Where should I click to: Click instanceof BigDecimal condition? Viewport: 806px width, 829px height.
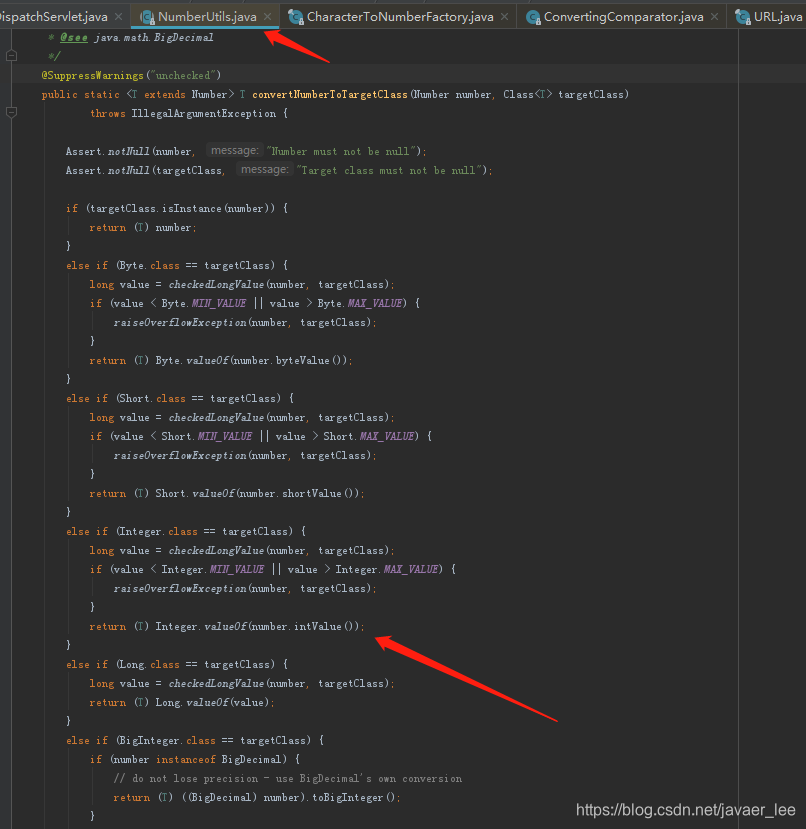click(x=218, y=760)
